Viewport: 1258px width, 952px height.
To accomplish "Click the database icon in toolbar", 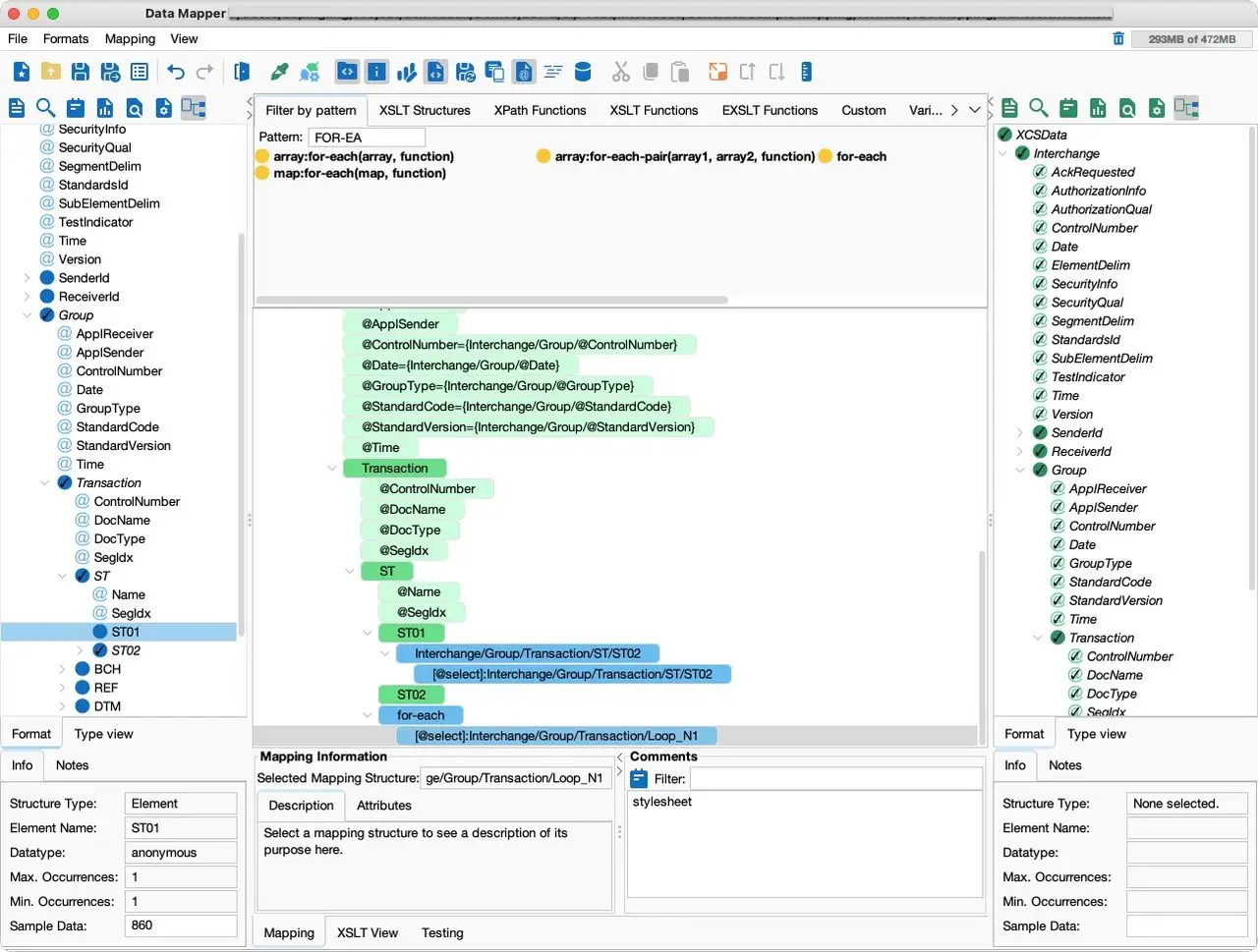I will pos(583,72).
